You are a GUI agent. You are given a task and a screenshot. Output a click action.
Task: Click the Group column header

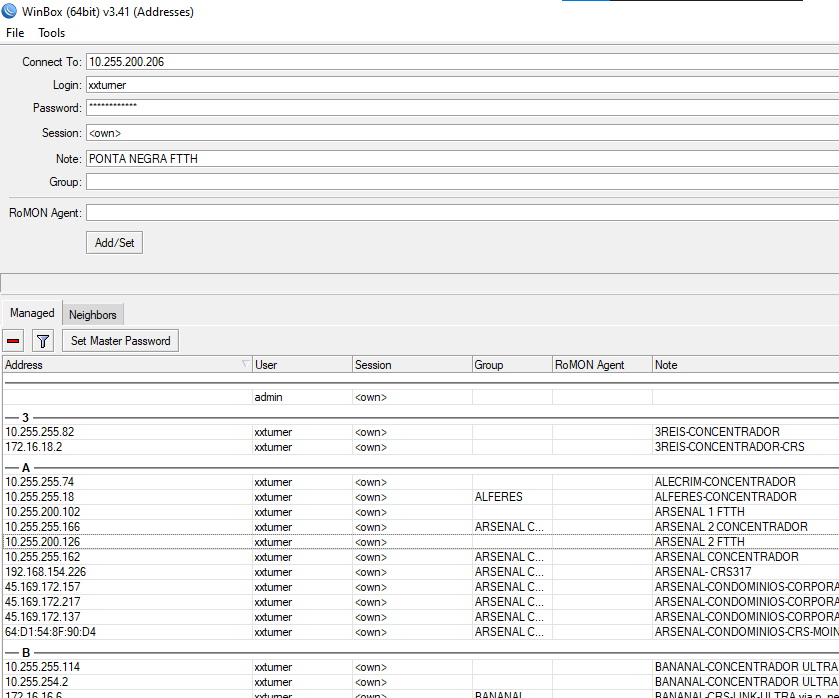512,365
